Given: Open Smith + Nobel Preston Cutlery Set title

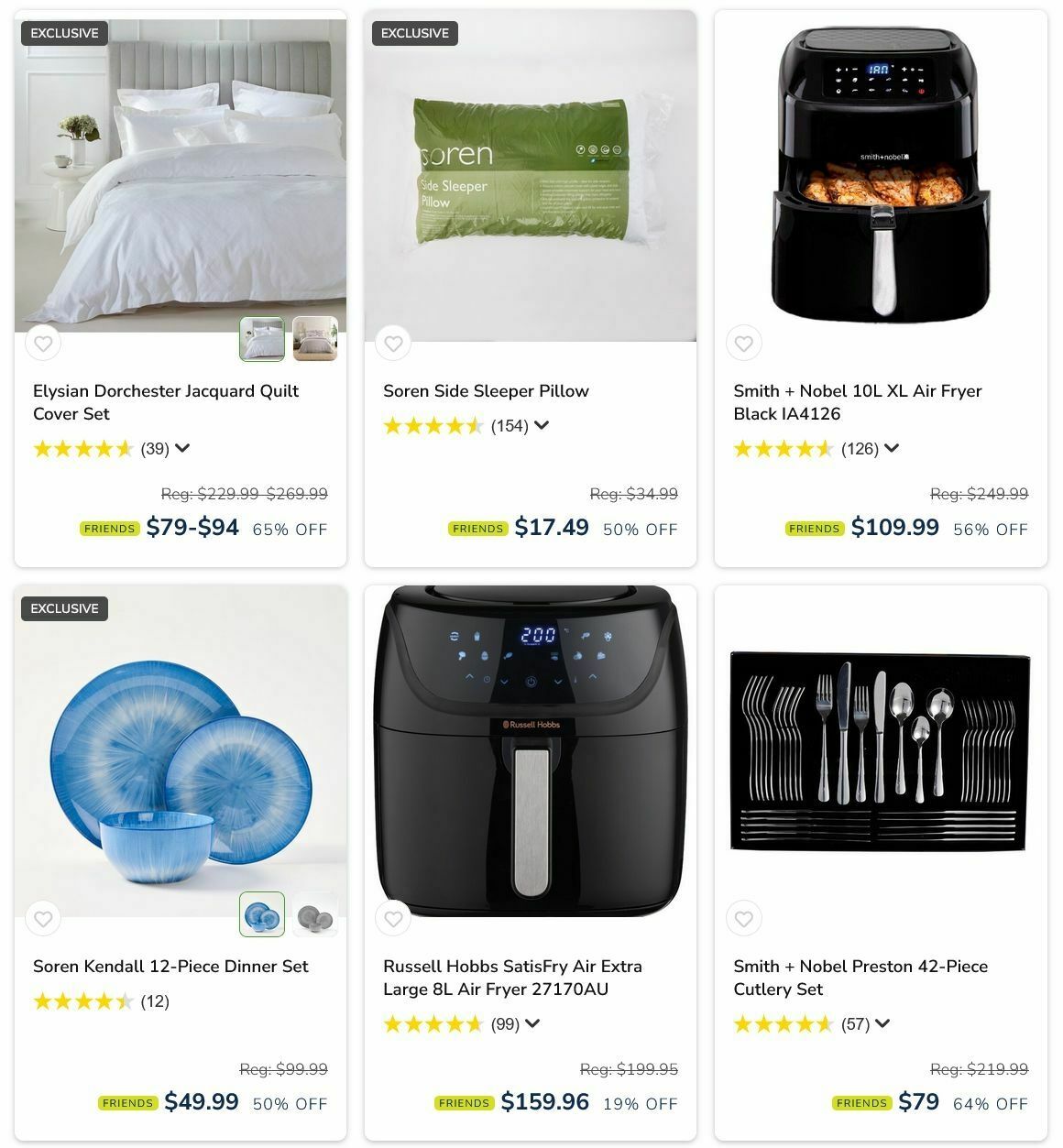Looking at the screenshot, I should 860,978.
